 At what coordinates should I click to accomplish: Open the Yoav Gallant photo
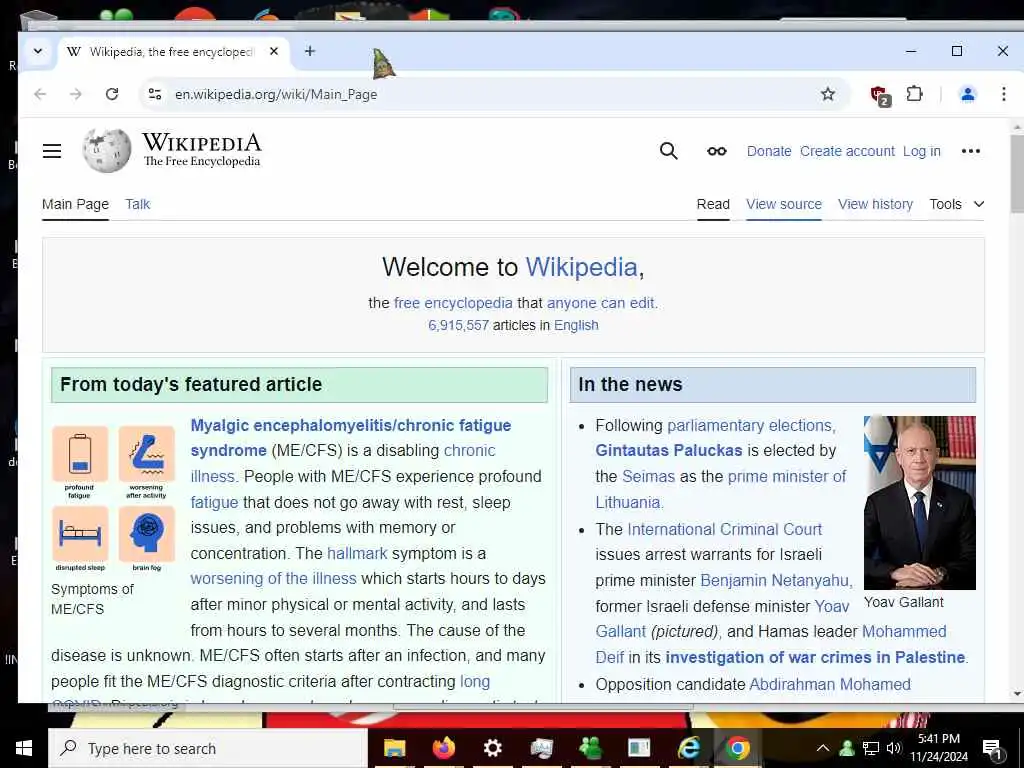coord(920,503)
